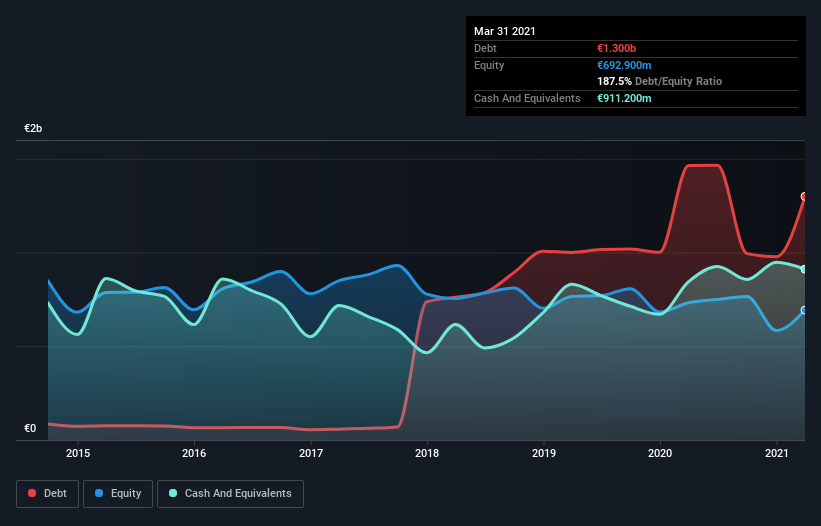Toggle the Cash And Equivalents legend button
This screenshot has height=526, width=821.
pos(230,494)
